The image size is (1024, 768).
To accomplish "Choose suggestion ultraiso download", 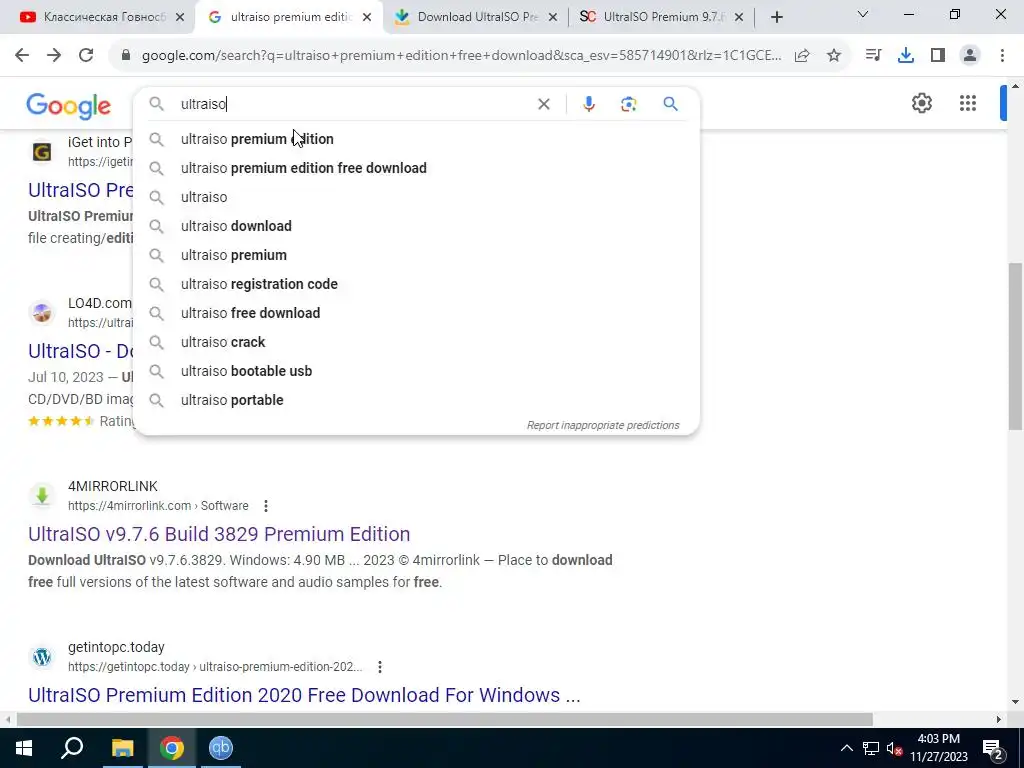I will tap(416, 226).
